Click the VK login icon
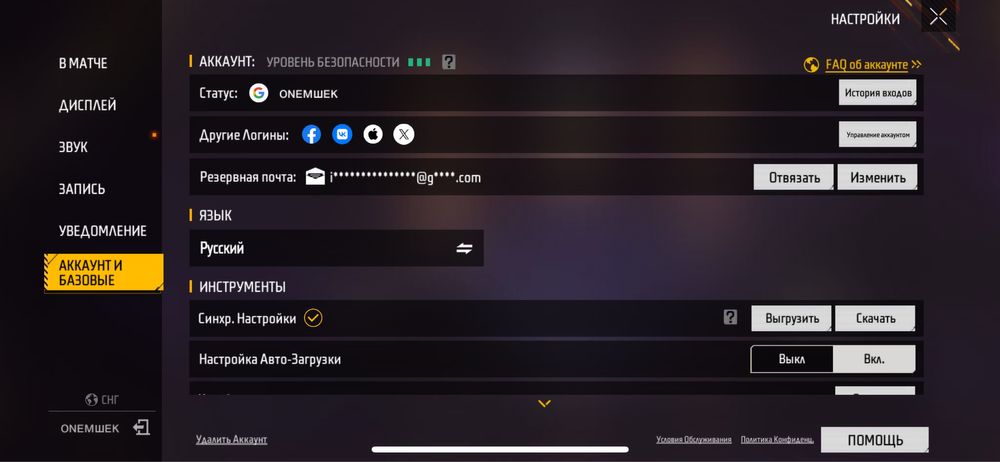 (x=342, y=135)
